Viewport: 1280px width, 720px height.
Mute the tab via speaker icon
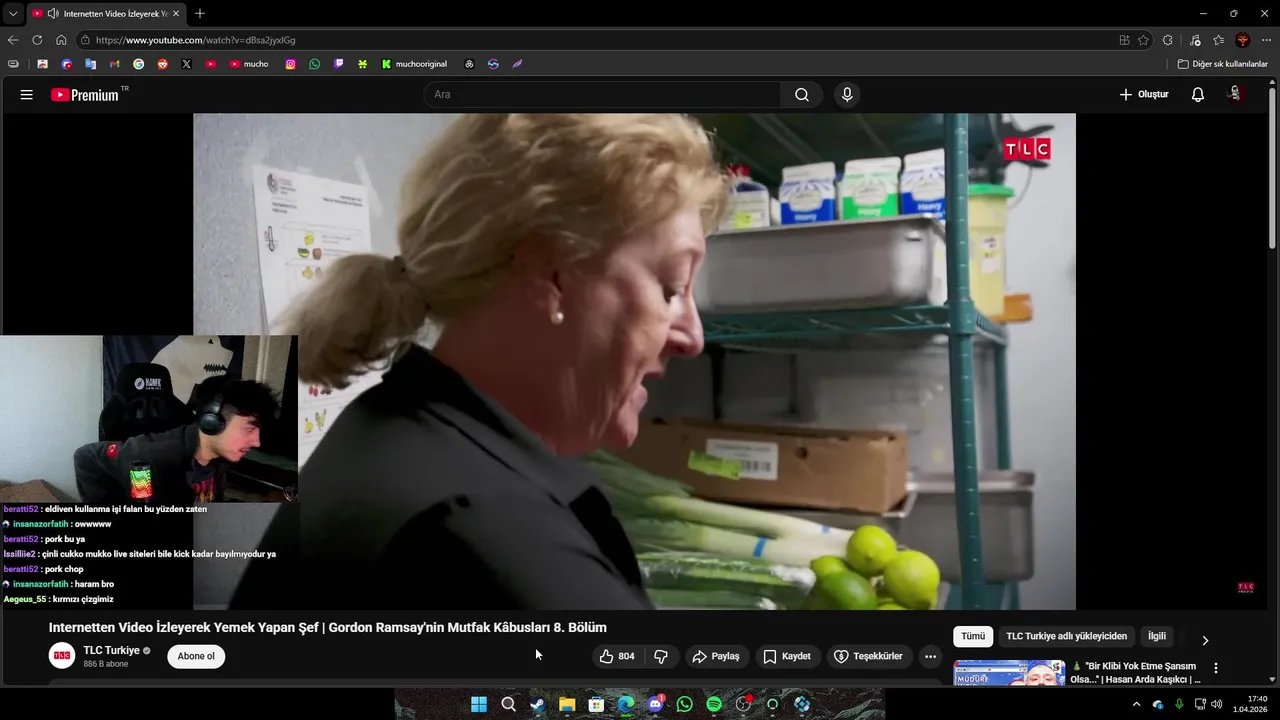(52, 14)
